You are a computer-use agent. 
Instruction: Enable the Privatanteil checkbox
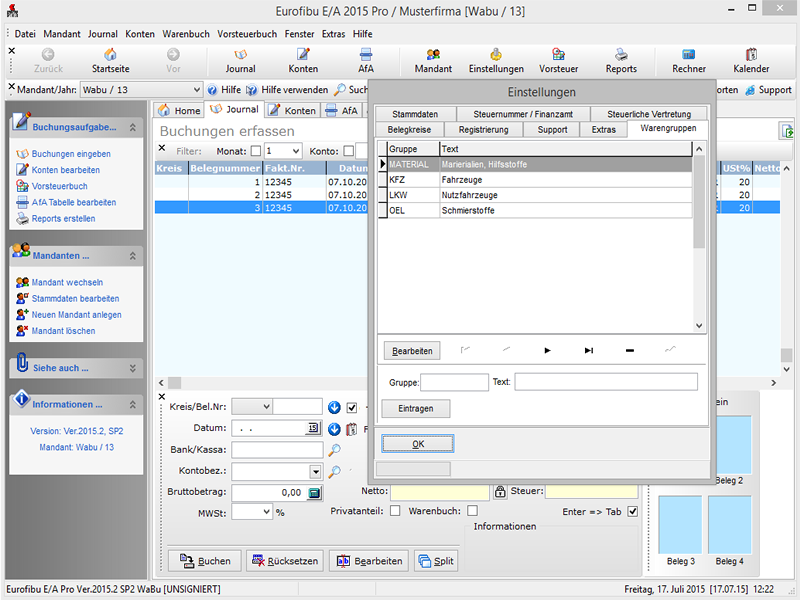pyautogui.click(x=395, y=511)
